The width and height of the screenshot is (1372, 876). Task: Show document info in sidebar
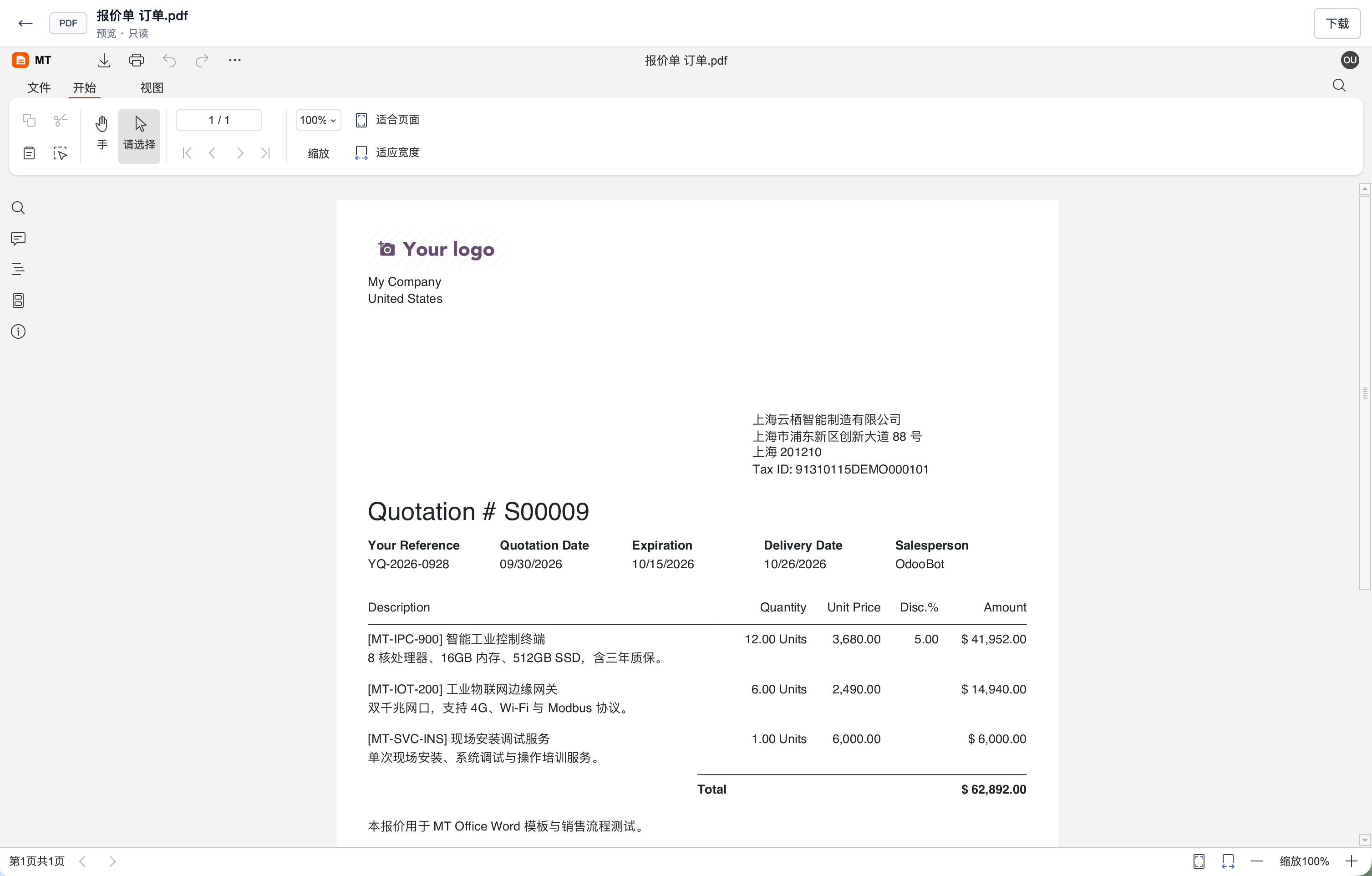[18, 331]
